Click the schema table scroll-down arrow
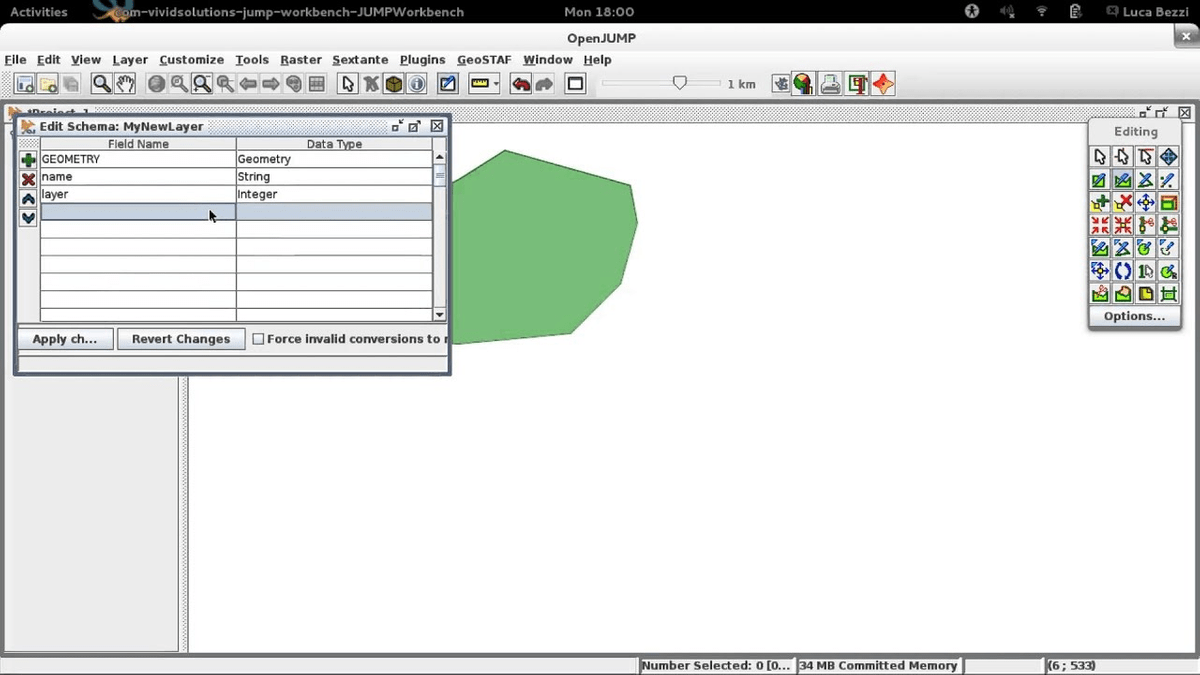1200x675 pixels. 439,315
